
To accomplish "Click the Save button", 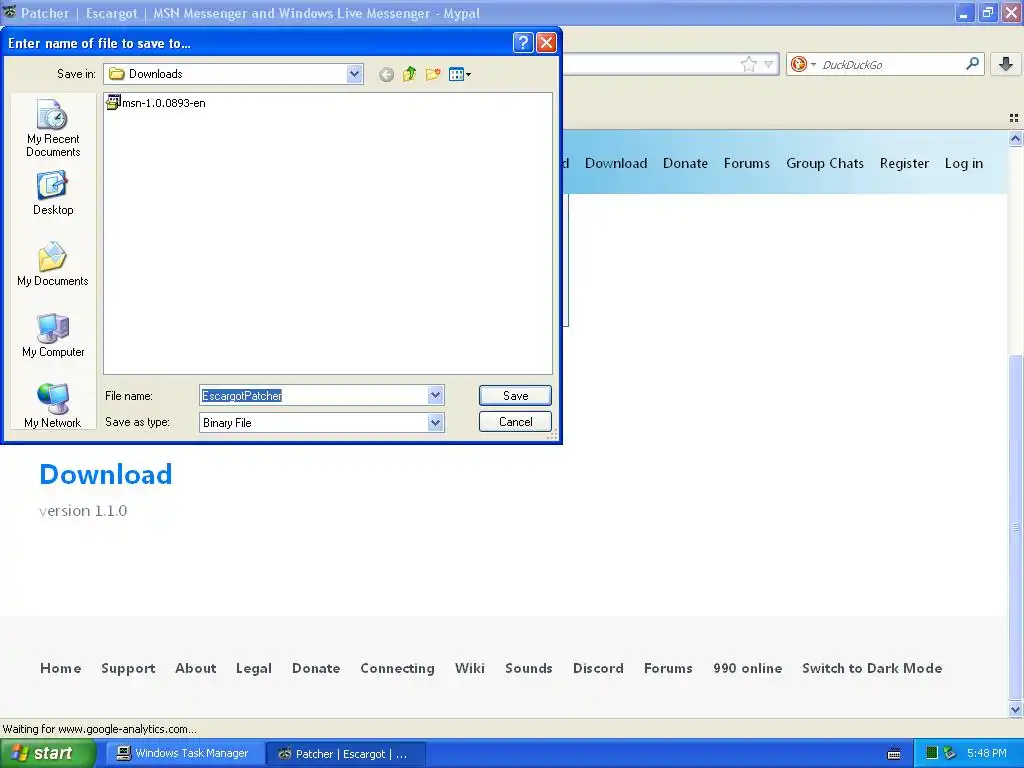I will point(515,396).
